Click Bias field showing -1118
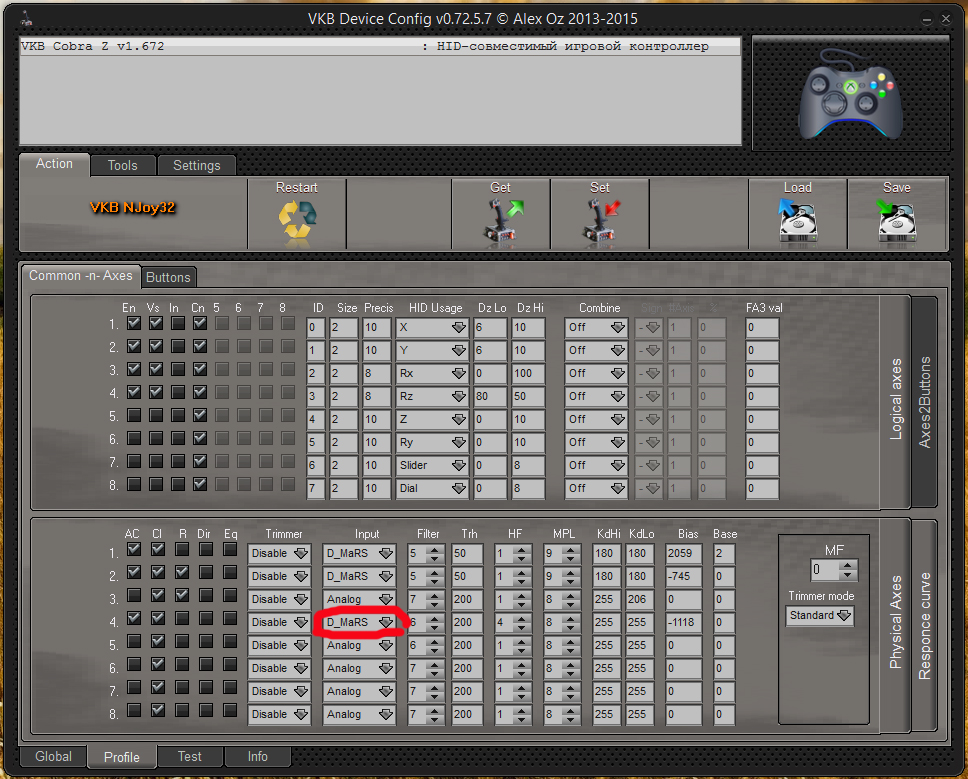The width and height of the screenshot is (968, 779). 683,622
